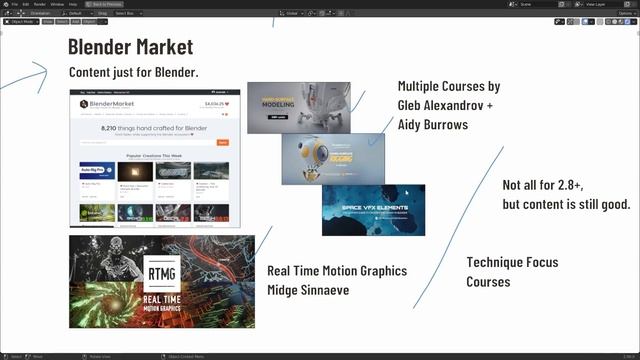Open the Object Mode dropdown
640x360 pixels.
pyautogui.click(x=21, y=22)
